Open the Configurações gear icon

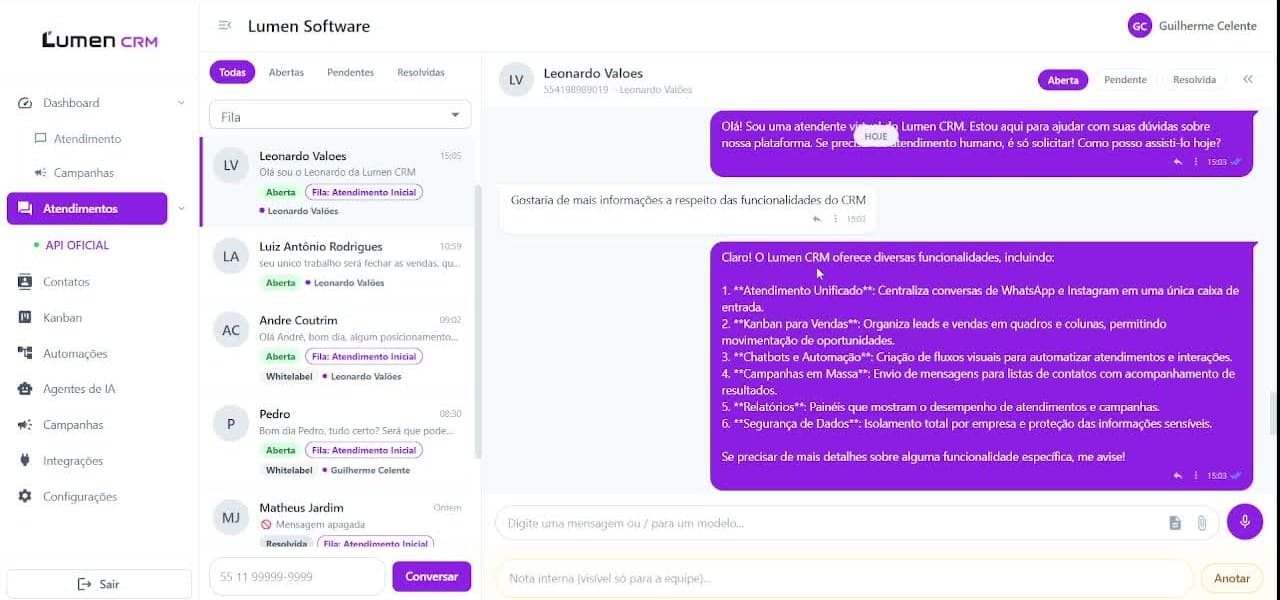25,497
